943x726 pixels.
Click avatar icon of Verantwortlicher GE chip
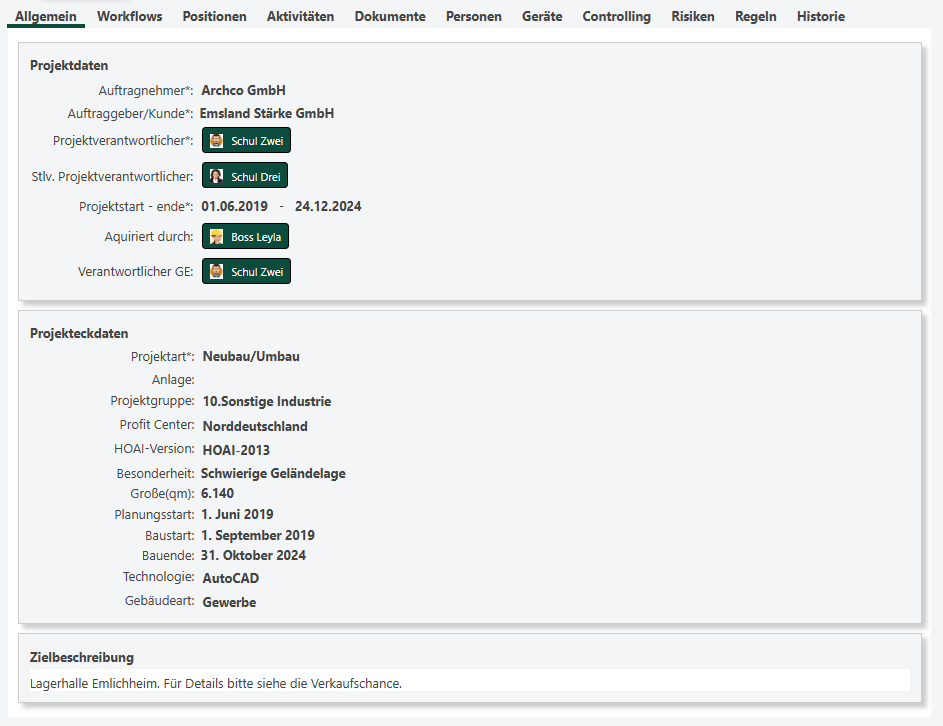tap(216, 272)
